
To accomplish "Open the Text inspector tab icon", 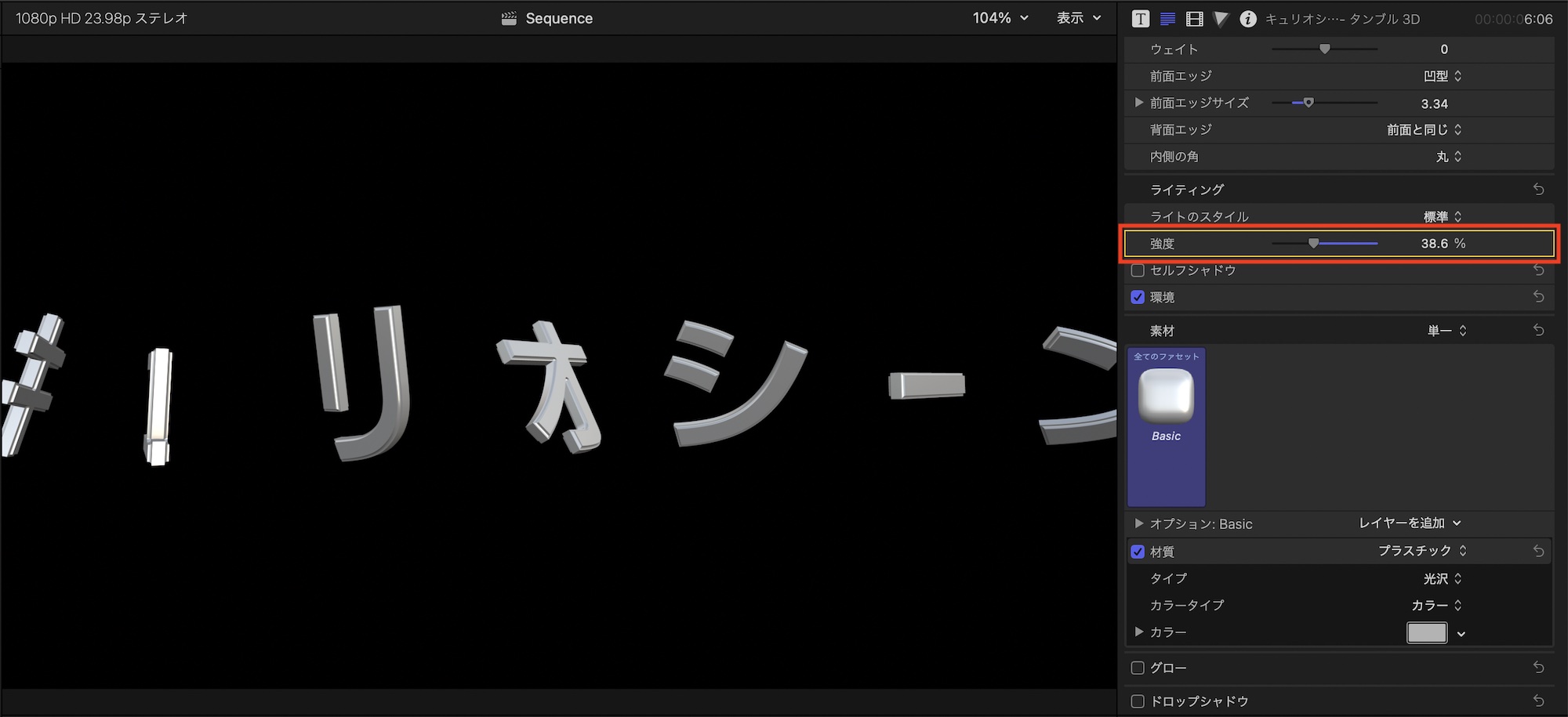I will point(1141,19).
